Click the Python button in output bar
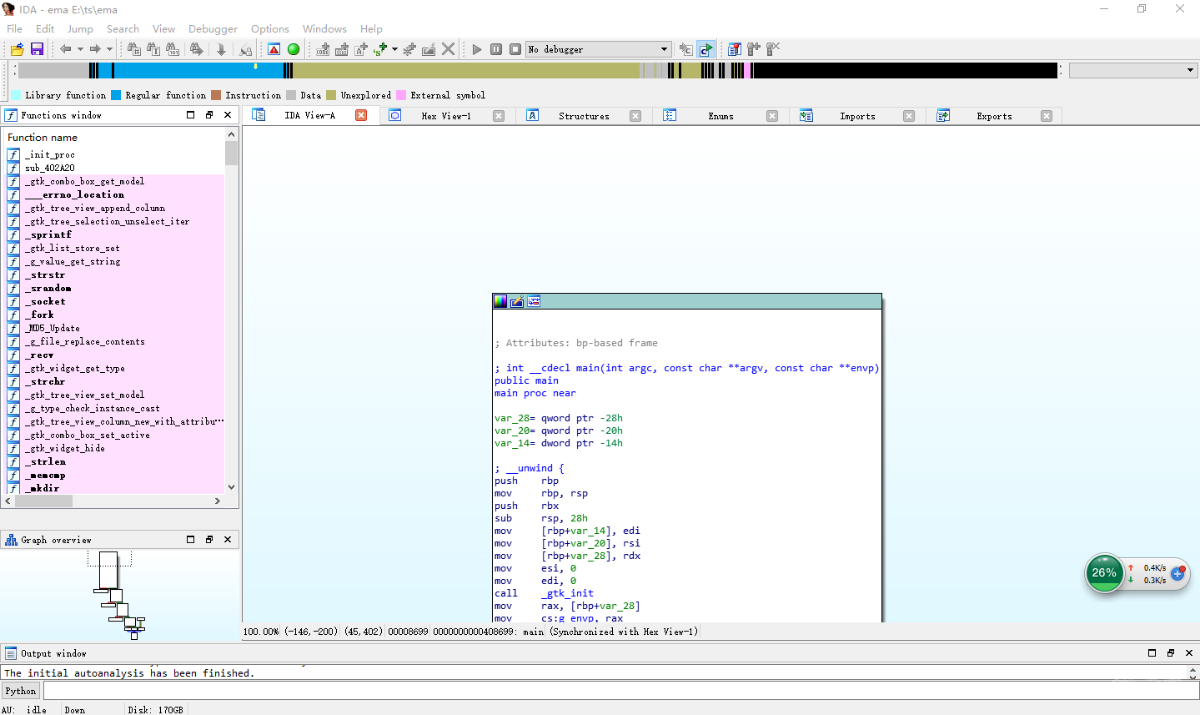 [x=20, y=691]
